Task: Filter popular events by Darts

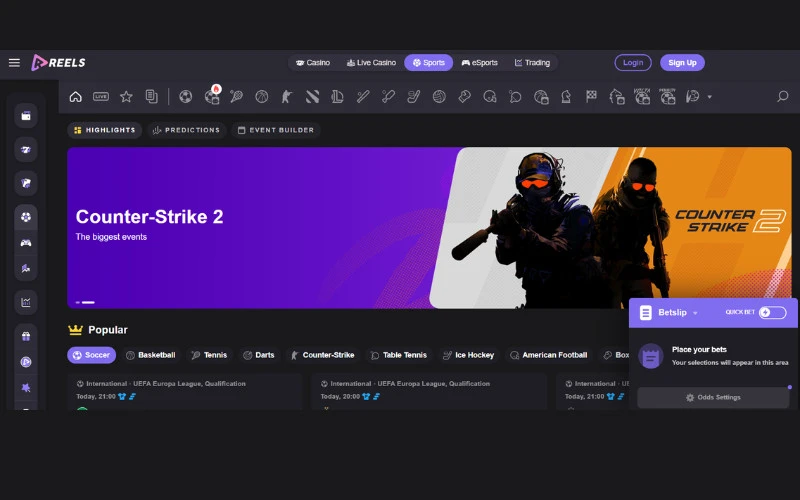Action: click(259, 355)
